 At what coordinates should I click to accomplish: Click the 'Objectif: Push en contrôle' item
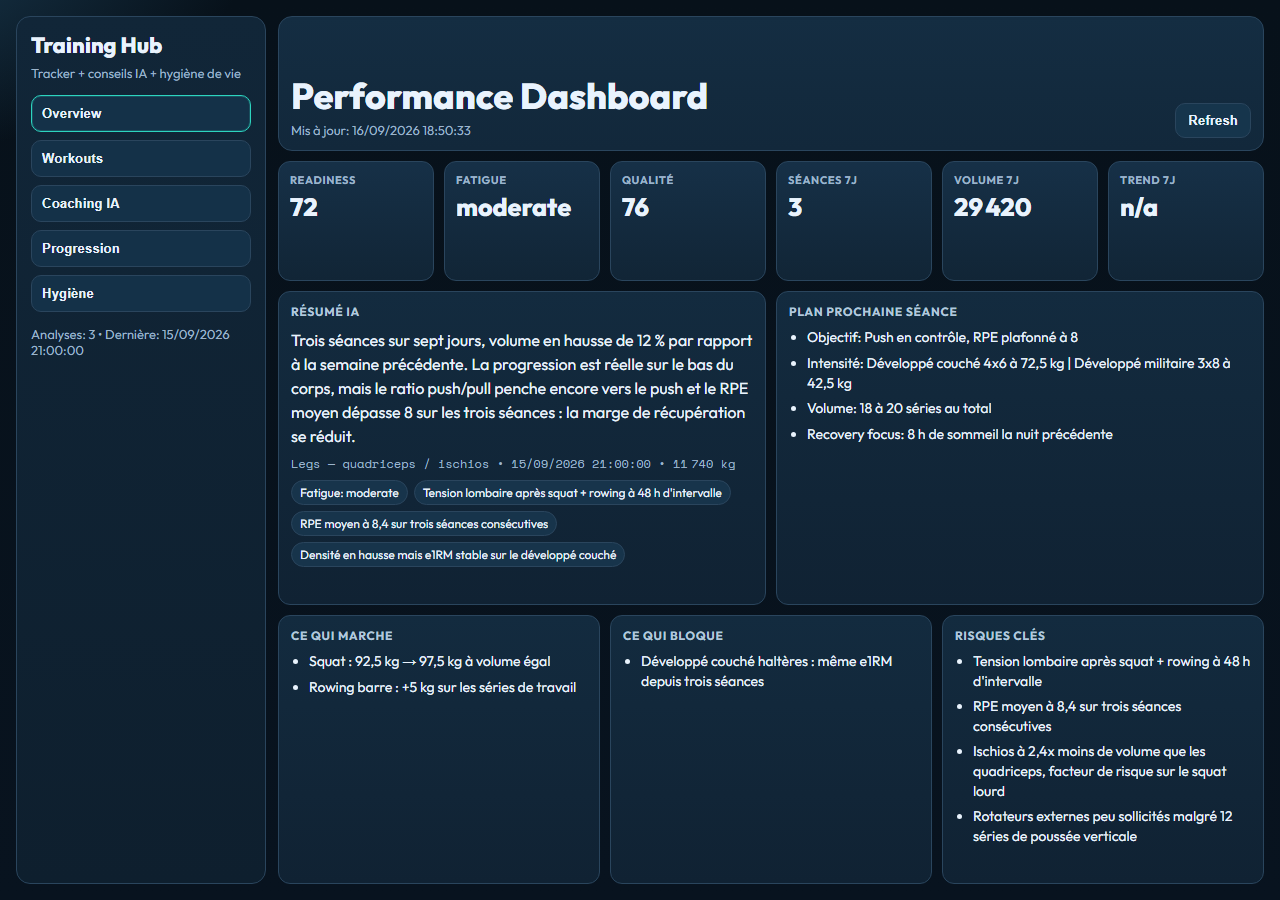click(x=942, y=338)
